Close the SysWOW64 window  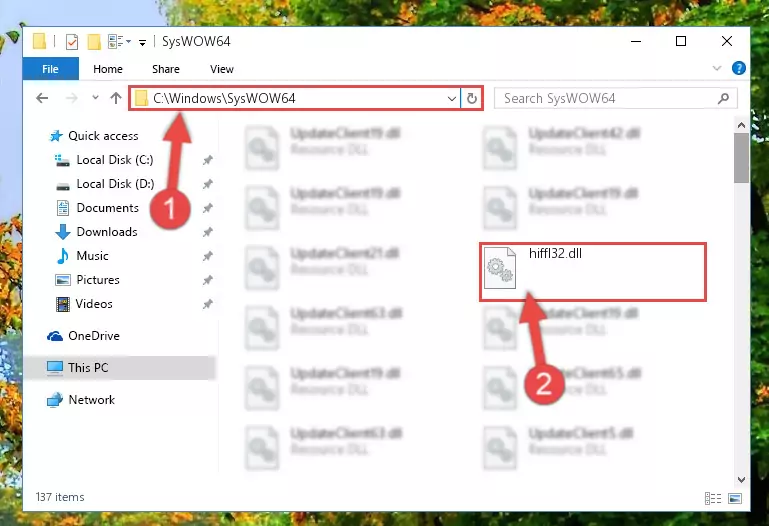click(727, 41)
